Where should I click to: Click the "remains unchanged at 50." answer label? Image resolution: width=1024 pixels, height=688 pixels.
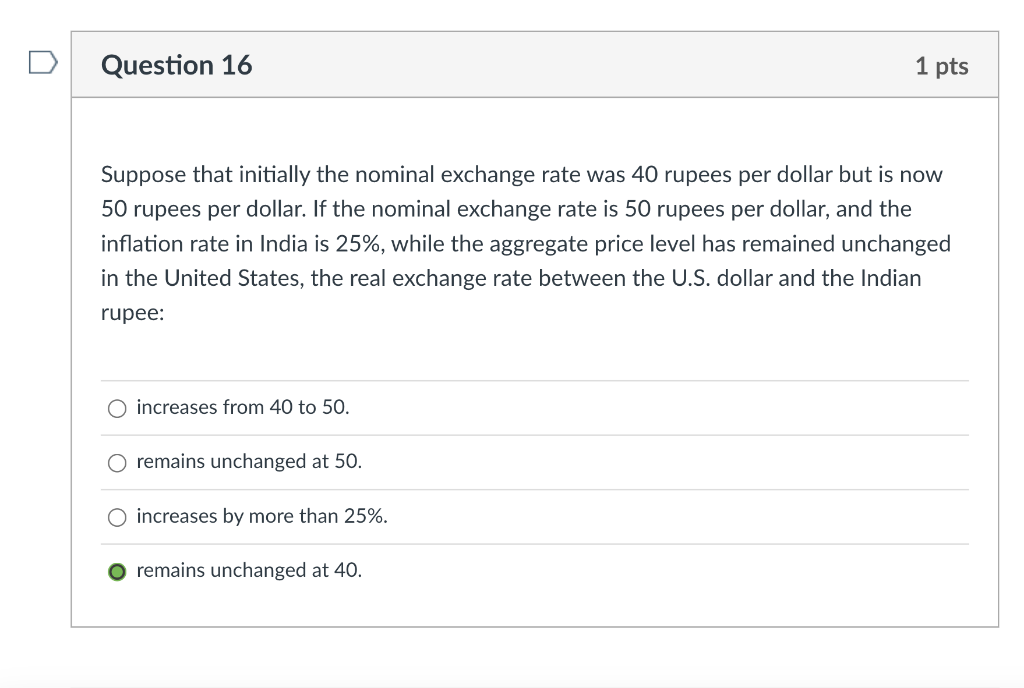[x=249, y=462]
